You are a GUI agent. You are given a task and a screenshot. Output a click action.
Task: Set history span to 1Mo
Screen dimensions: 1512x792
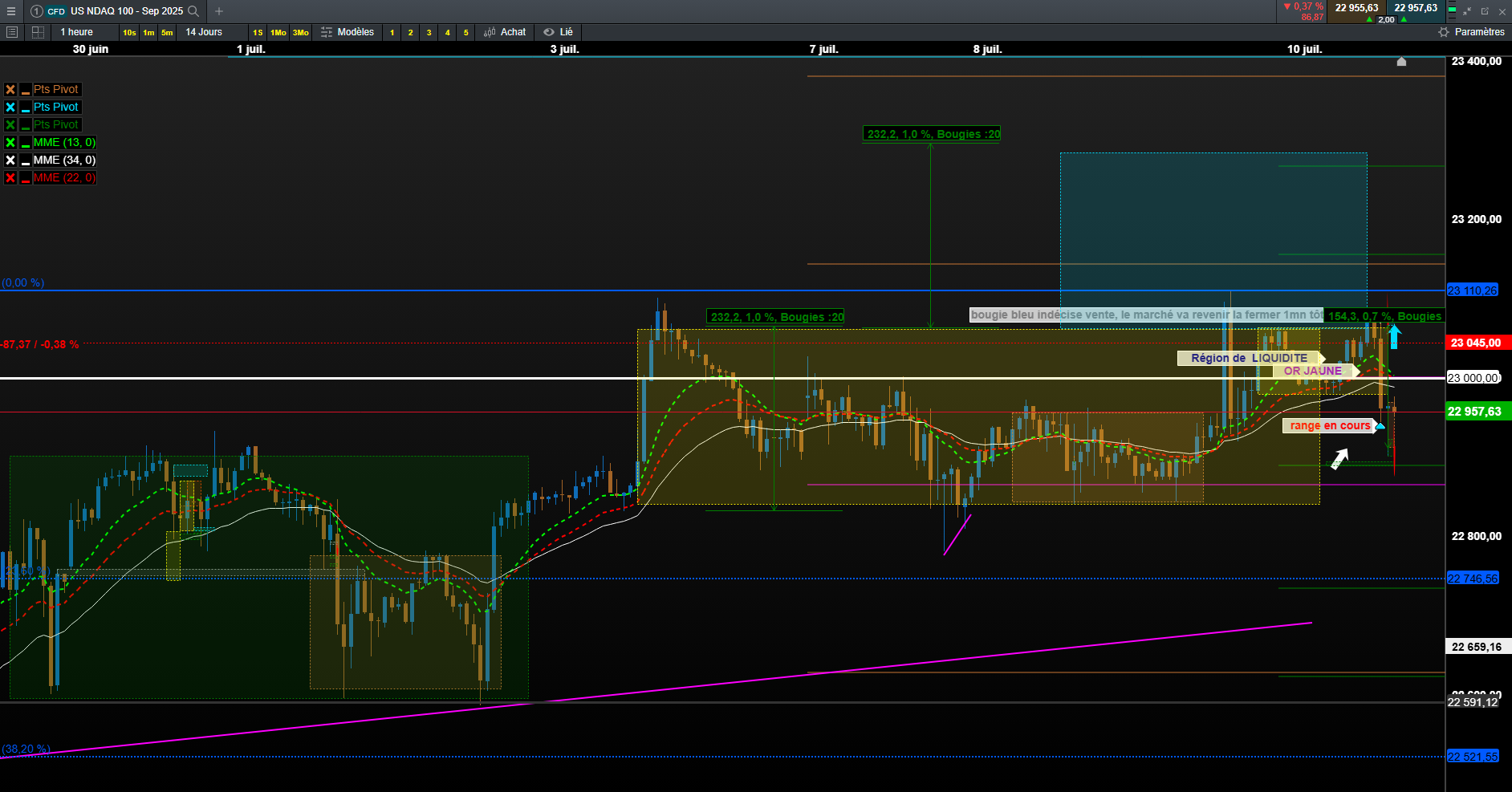(278, 32)
